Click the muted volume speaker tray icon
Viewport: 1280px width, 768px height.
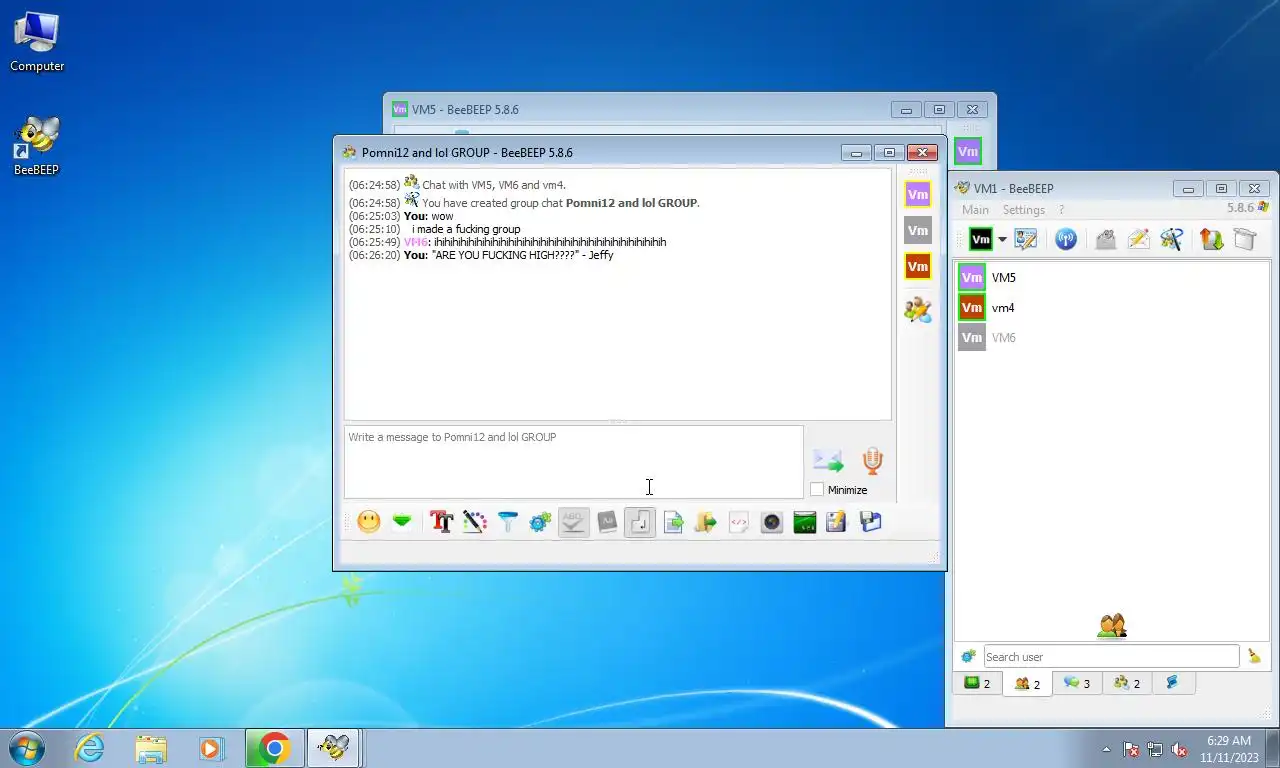tap(1178, 748)
